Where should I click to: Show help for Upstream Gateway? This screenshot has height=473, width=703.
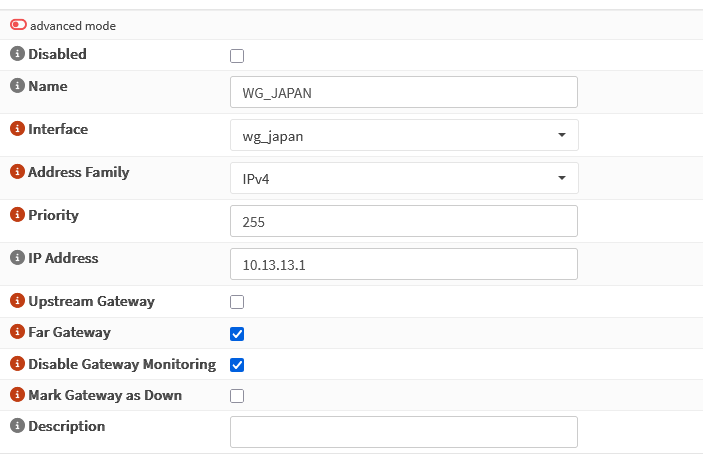click(17, 301)
